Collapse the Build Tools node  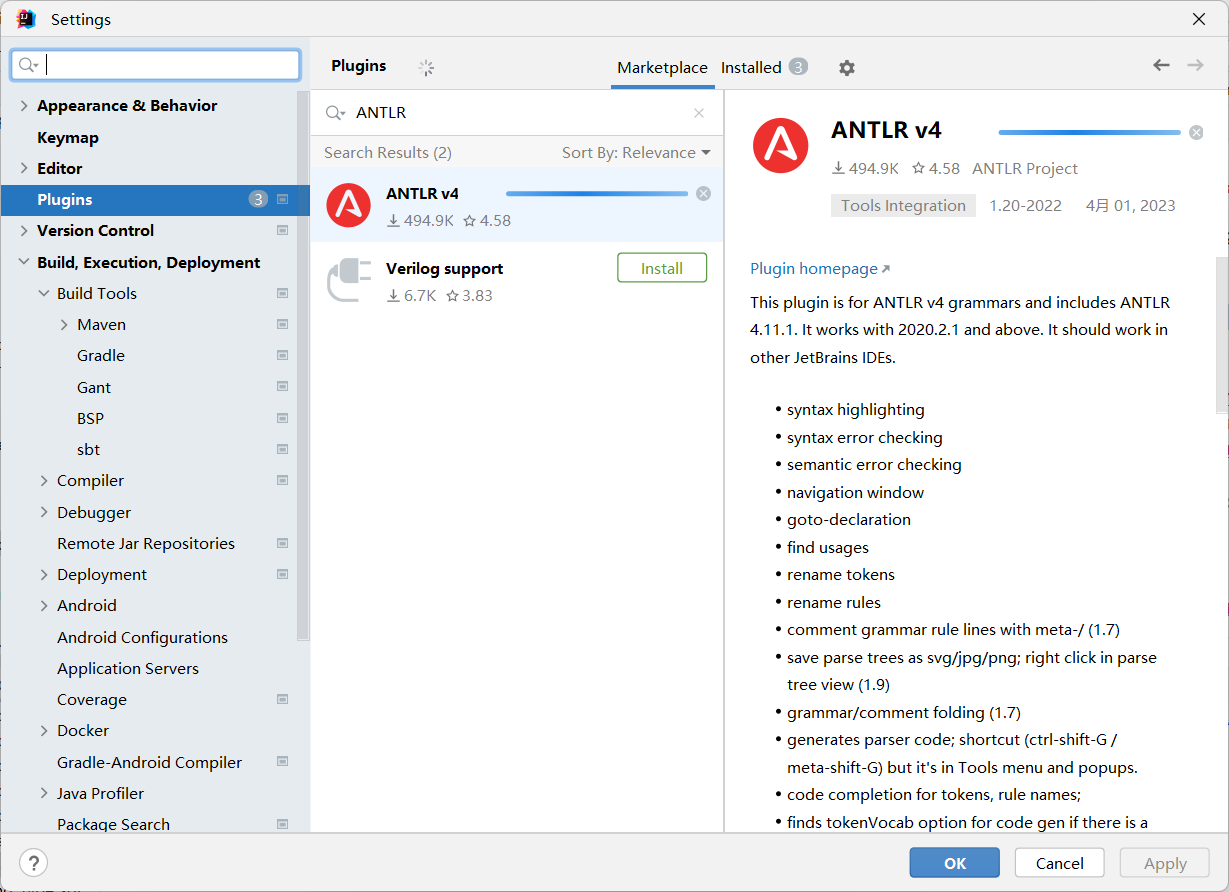[x=44, y=294]
